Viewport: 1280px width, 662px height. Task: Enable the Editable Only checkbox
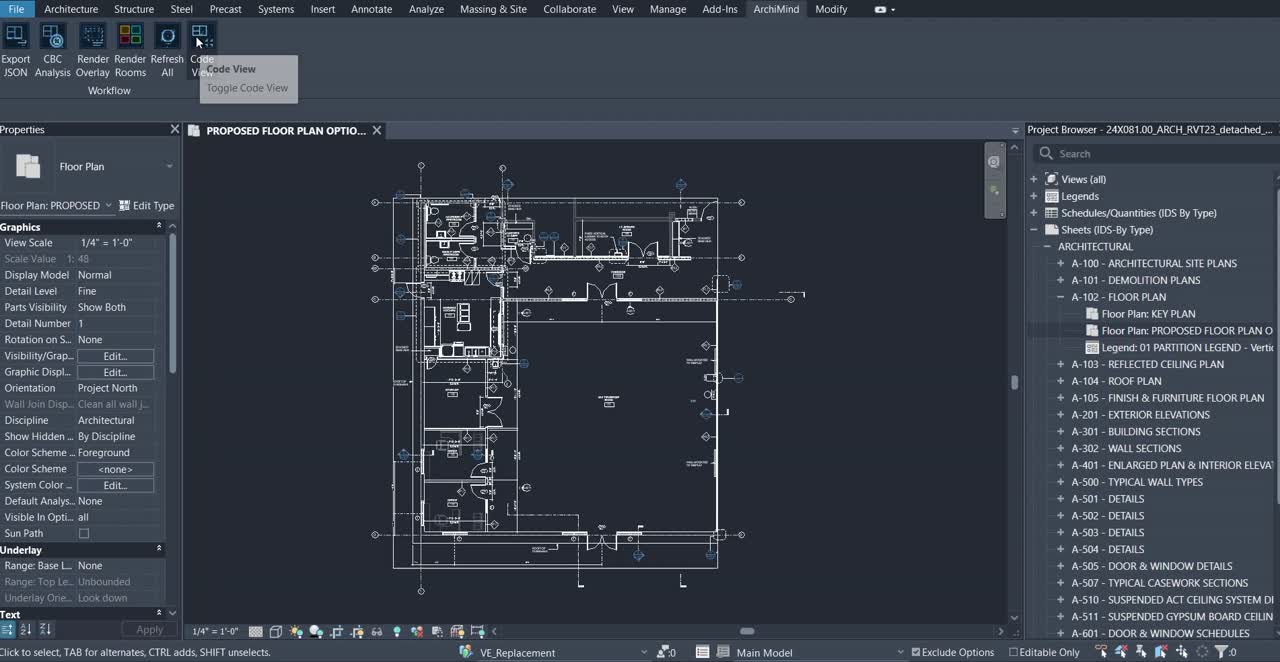[x=1013, y=652]
